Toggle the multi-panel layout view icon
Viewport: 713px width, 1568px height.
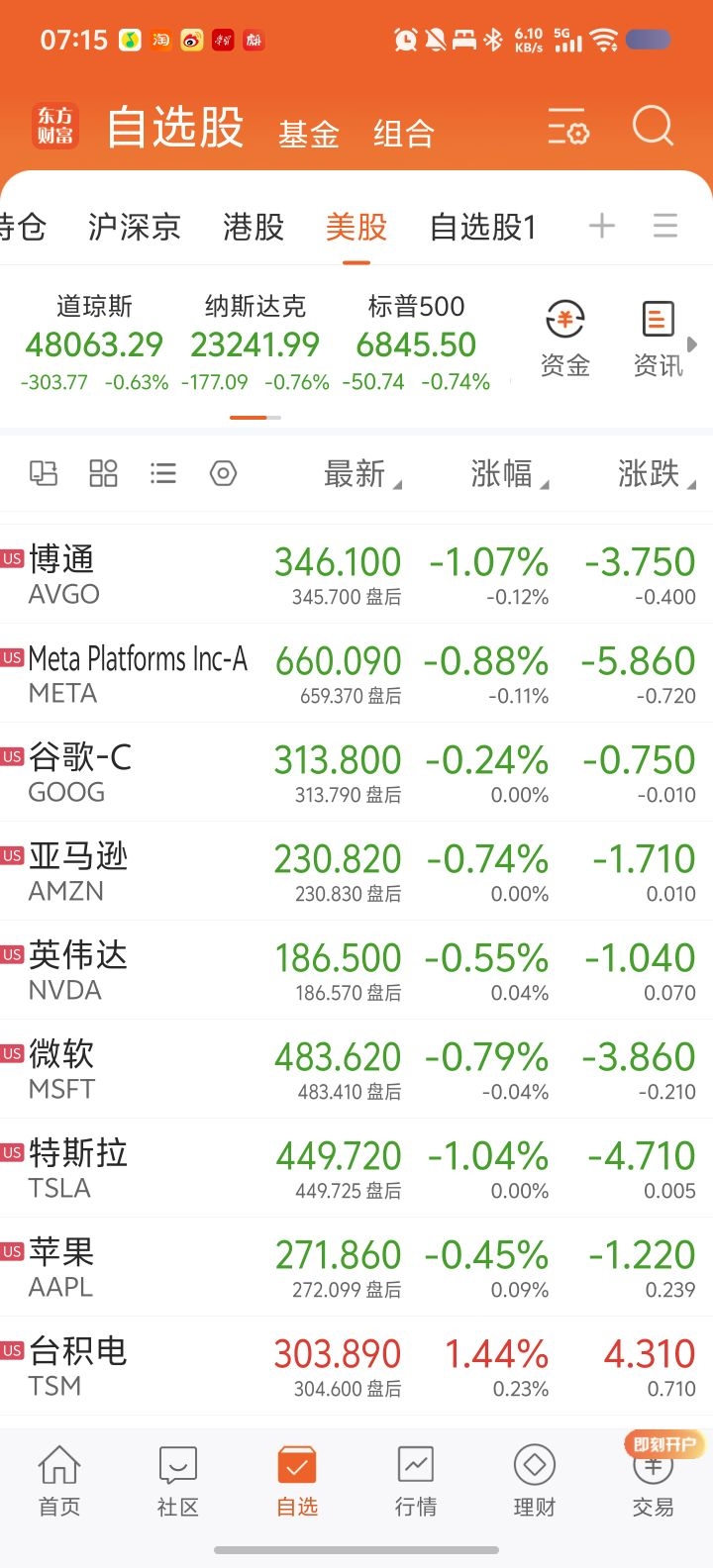[x=44, y=473]
